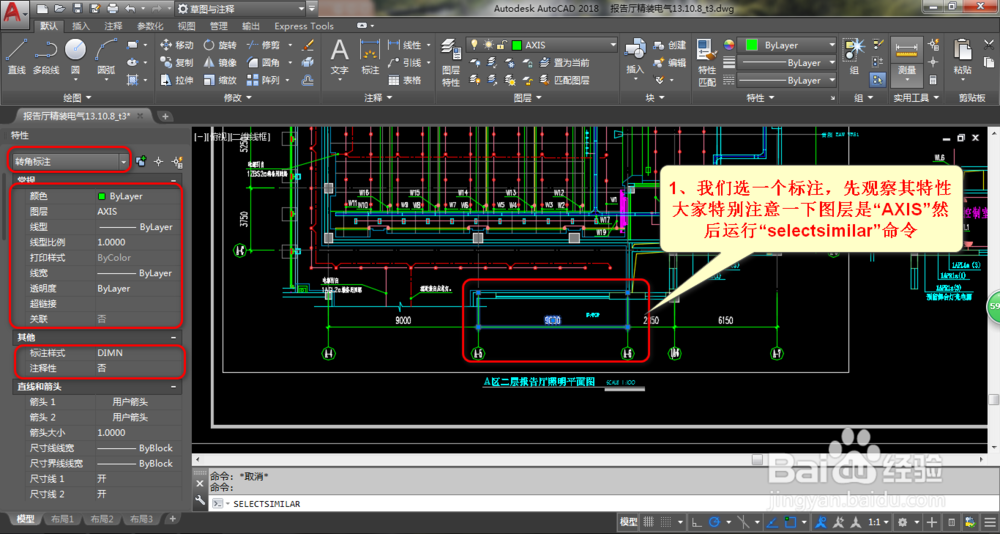Expand the 绘图 panel flyout
The image size is (1000, 534).
pos(77,98)
